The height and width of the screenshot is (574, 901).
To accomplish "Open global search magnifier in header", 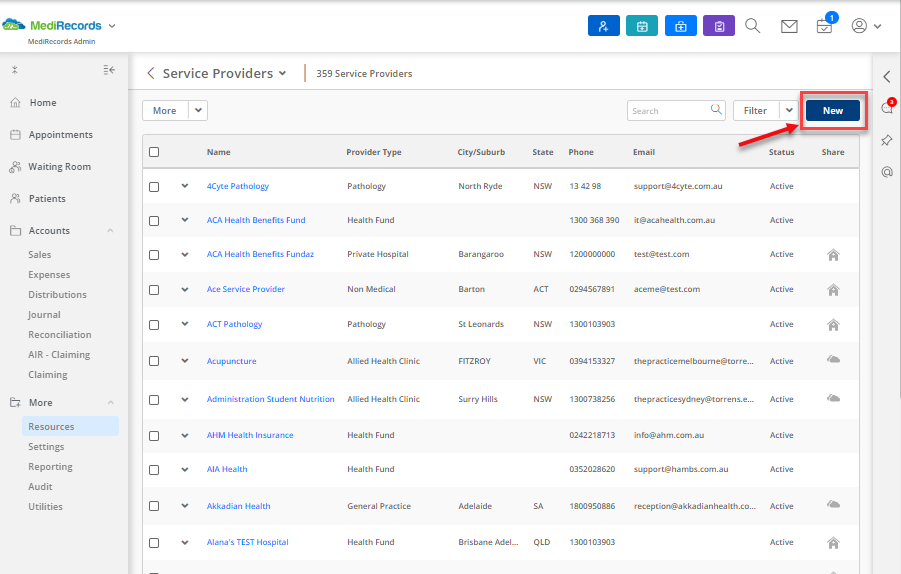I will pyautogui.click(x=753, y=26).
